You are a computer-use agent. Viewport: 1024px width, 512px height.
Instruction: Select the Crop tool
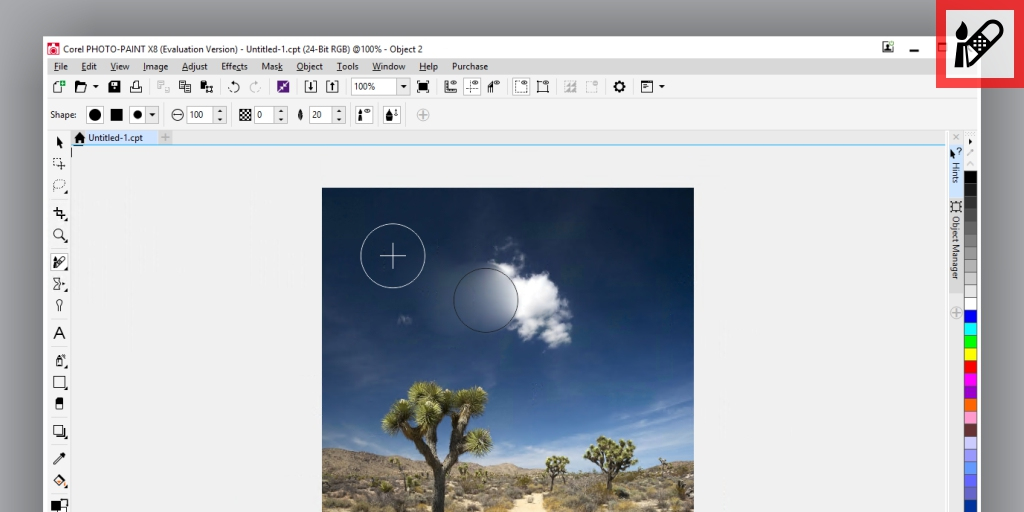click(x=60, y=213)
